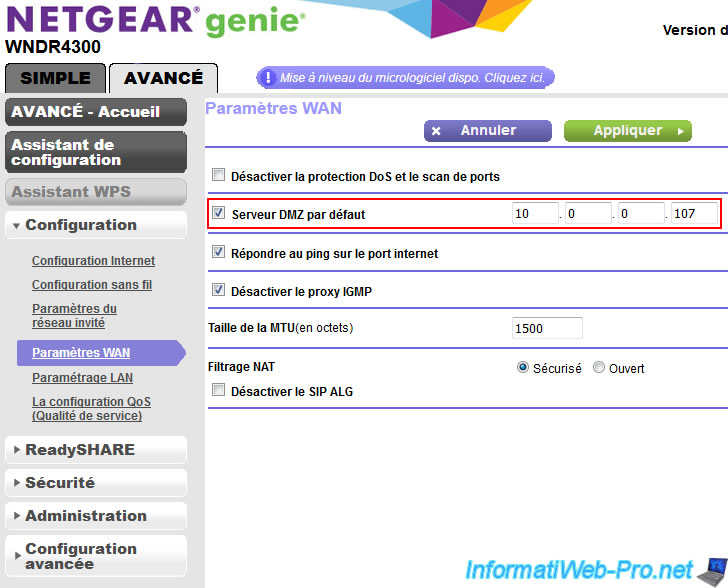728x588 pixels.
Task: Open Paramètres du réseau invité link
Action: (74, 315)
